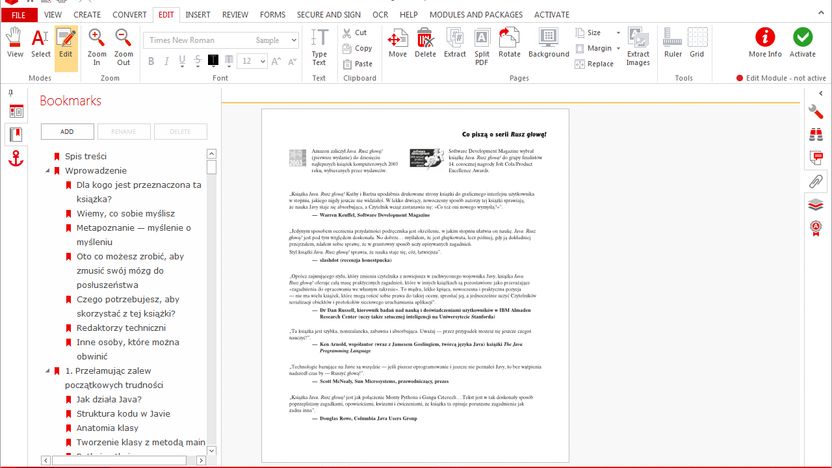Open the comments panel on right sidebar
Screen dimensions: 832x468
[x=816, y=158]
